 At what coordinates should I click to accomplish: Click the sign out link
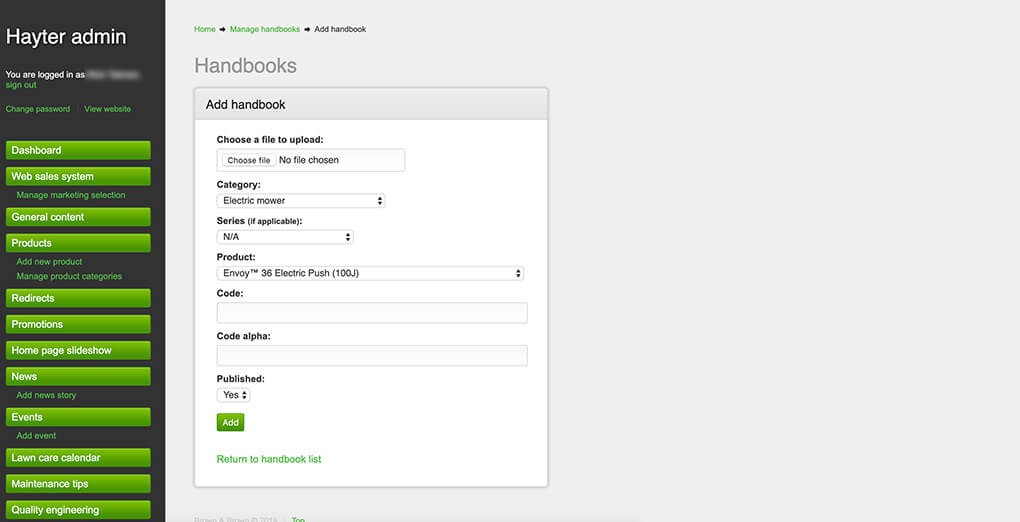pos(21,85)
